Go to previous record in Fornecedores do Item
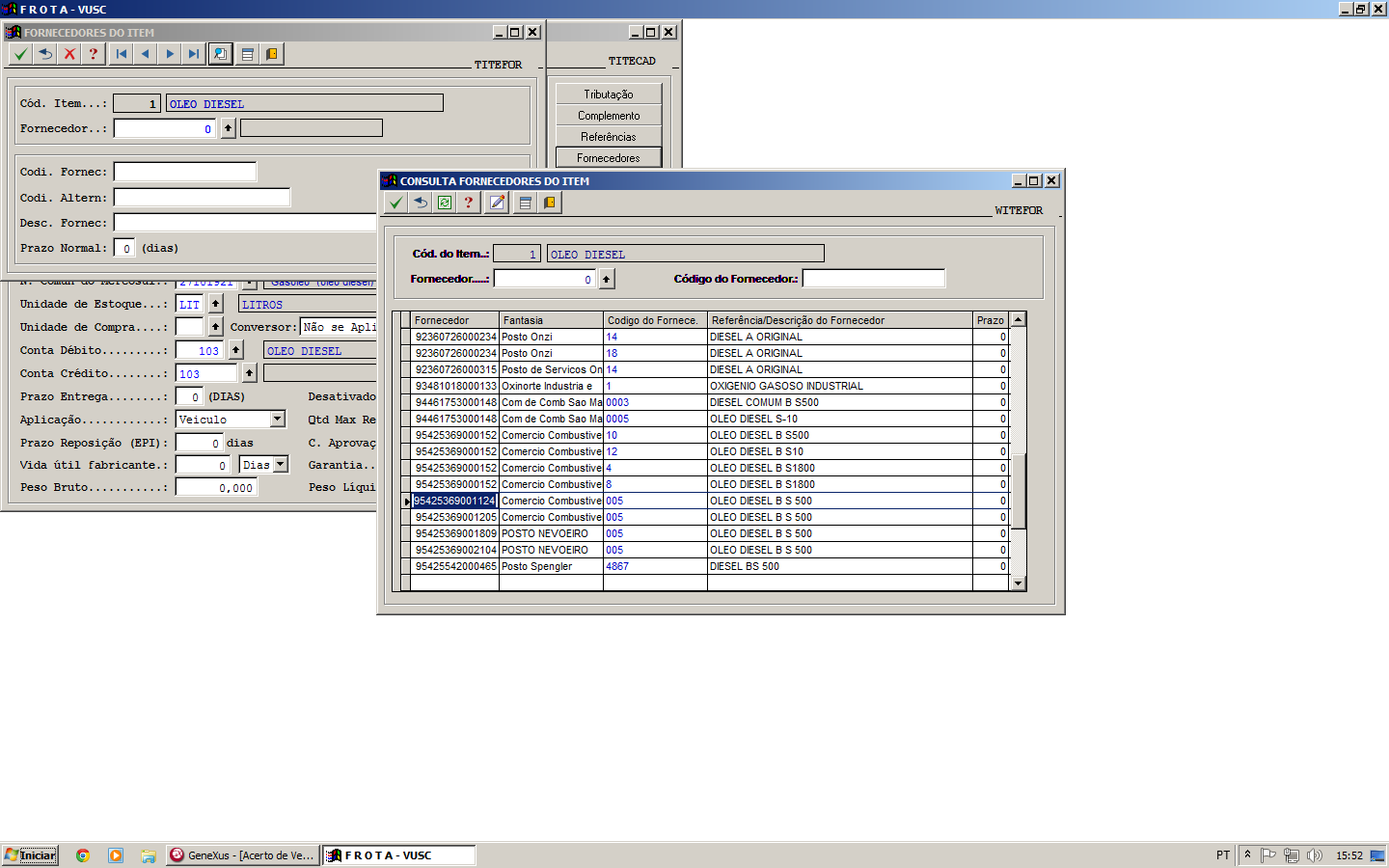This screenshot has height=868, width=1389. pyautogui.click(x=146, y=54)
